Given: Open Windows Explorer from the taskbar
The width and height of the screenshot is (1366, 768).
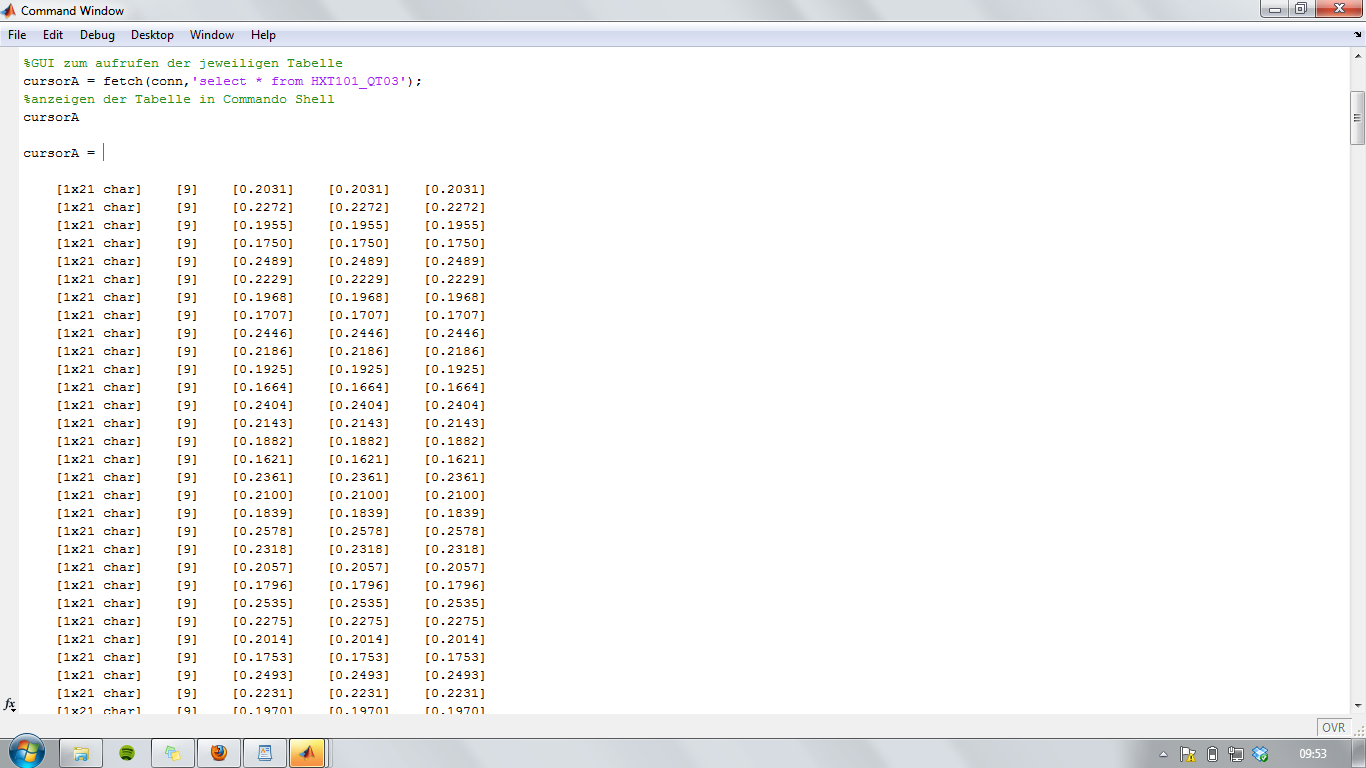Looking at the screenshot, I should [81, 753].
